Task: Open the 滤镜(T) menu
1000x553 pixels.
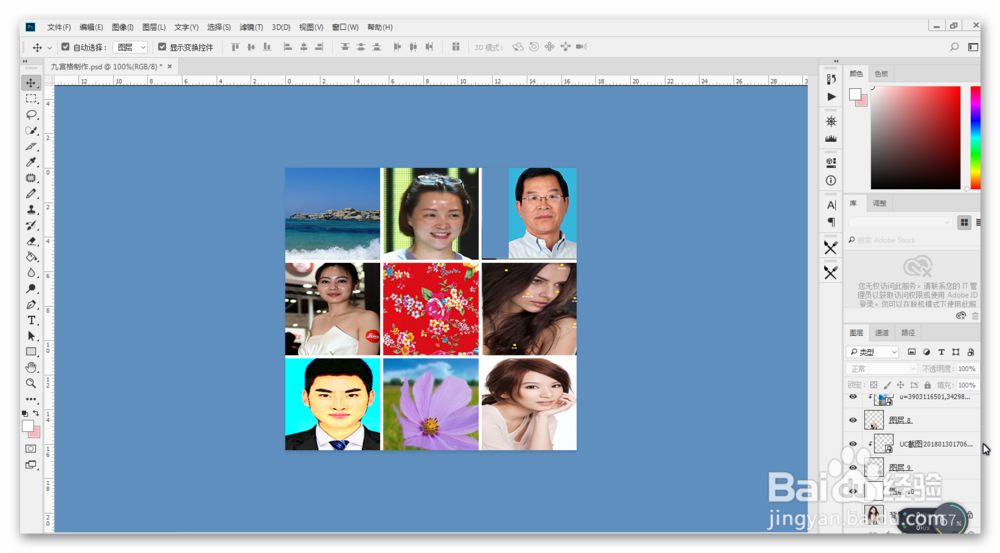Action: tap(251, 27)
